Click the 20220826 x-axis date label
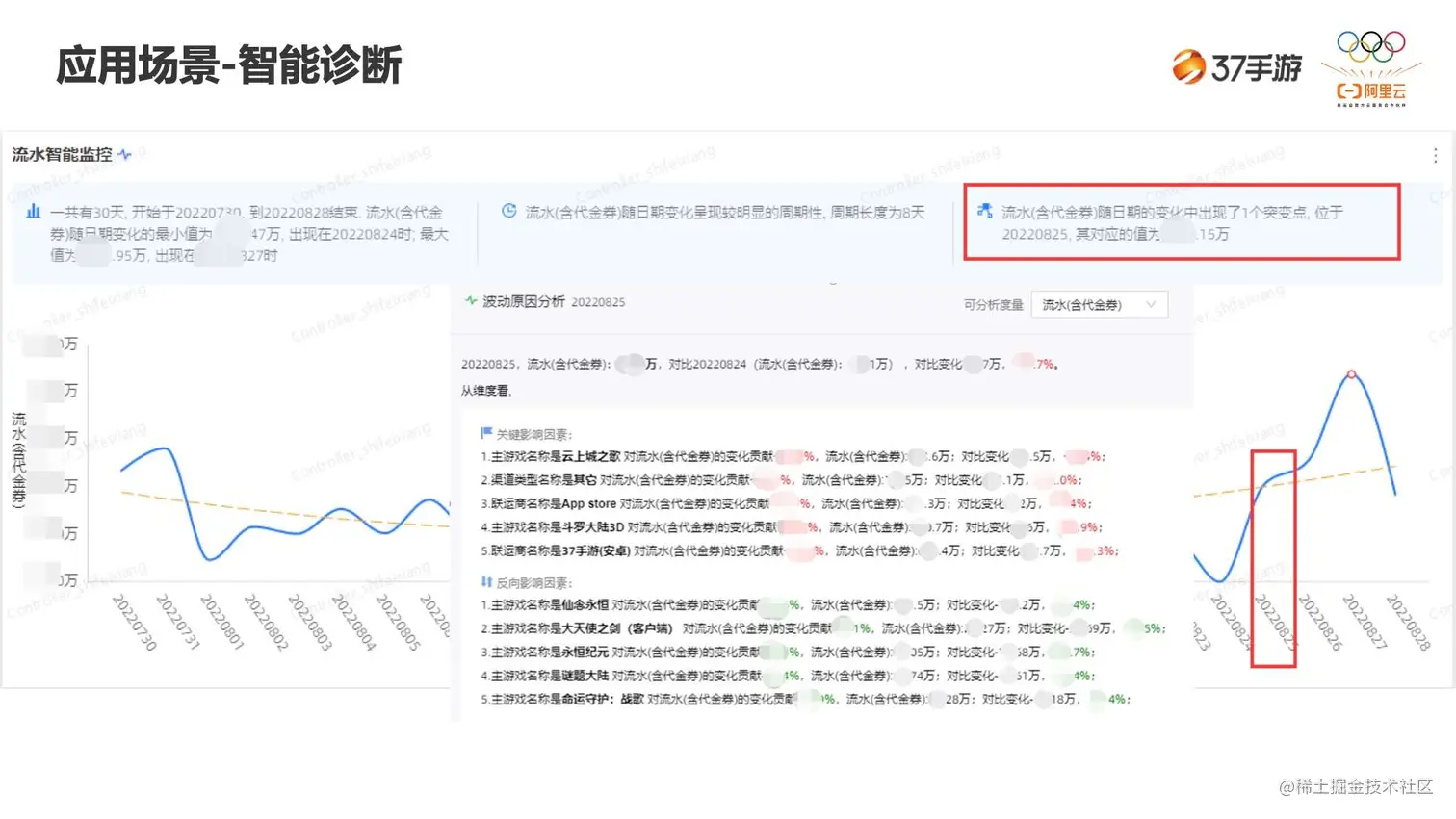Image resolution: width=1456 pixels, height=819 pixels. click(1320, 623)
